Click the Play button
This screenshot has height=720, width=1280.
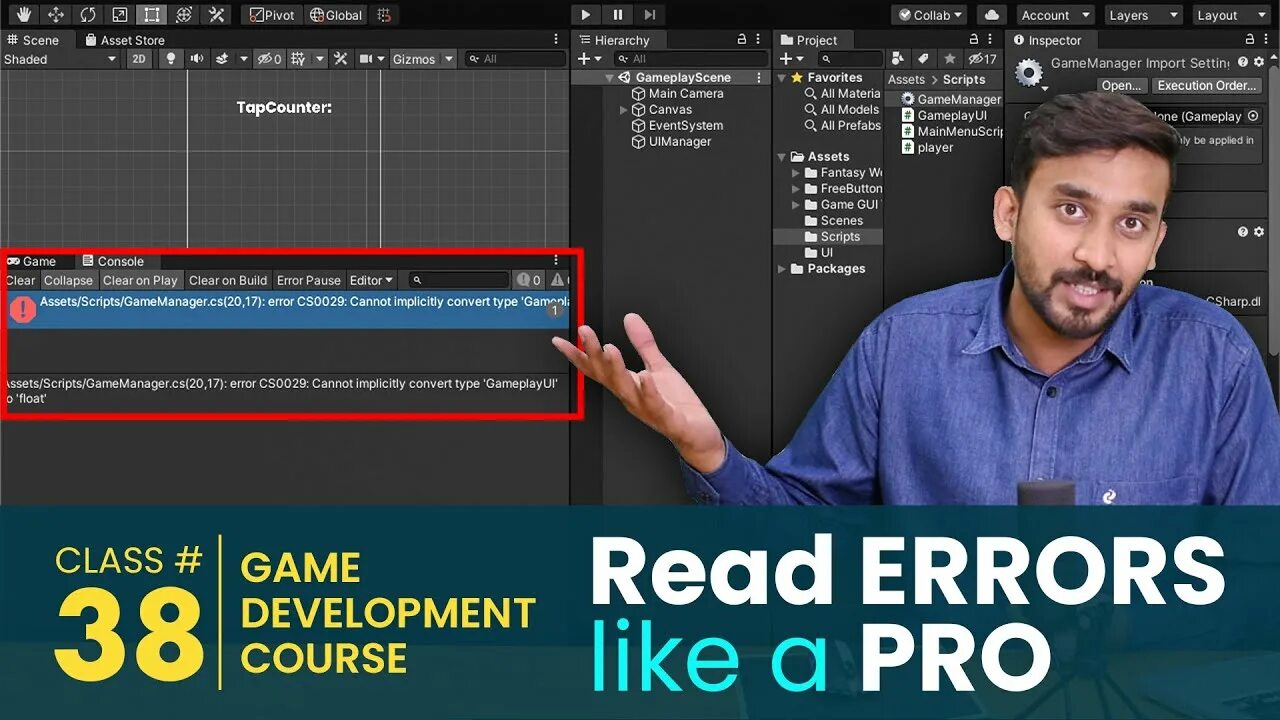[x=586, y=15]
